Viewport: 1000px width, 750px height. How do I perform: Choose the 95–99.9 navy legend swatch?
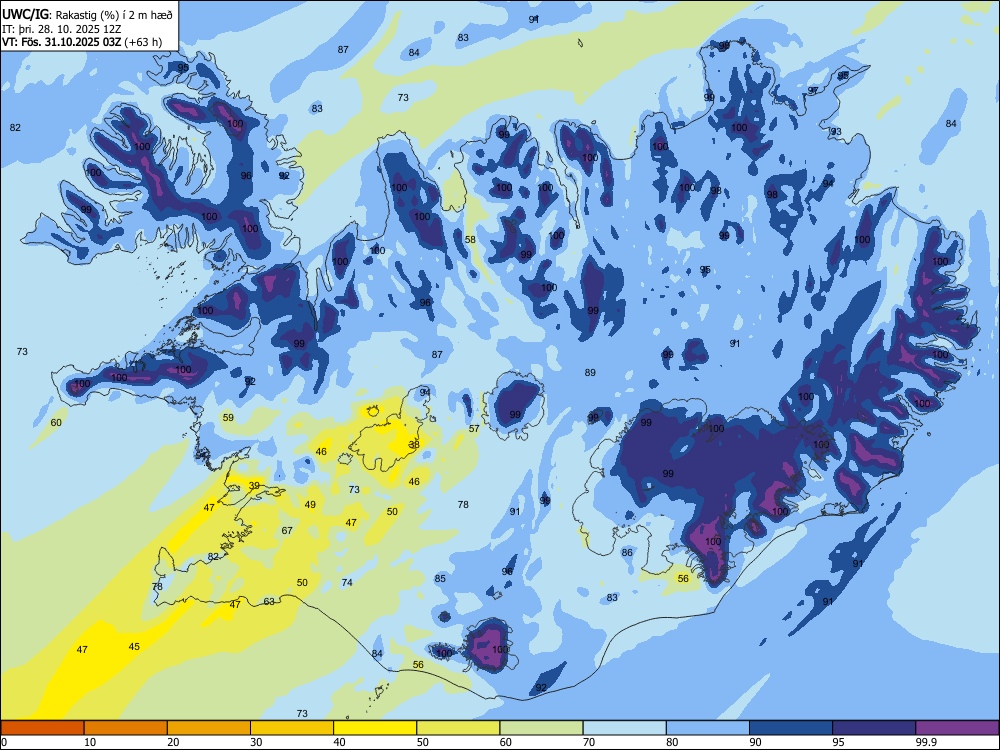pos(874,728)
